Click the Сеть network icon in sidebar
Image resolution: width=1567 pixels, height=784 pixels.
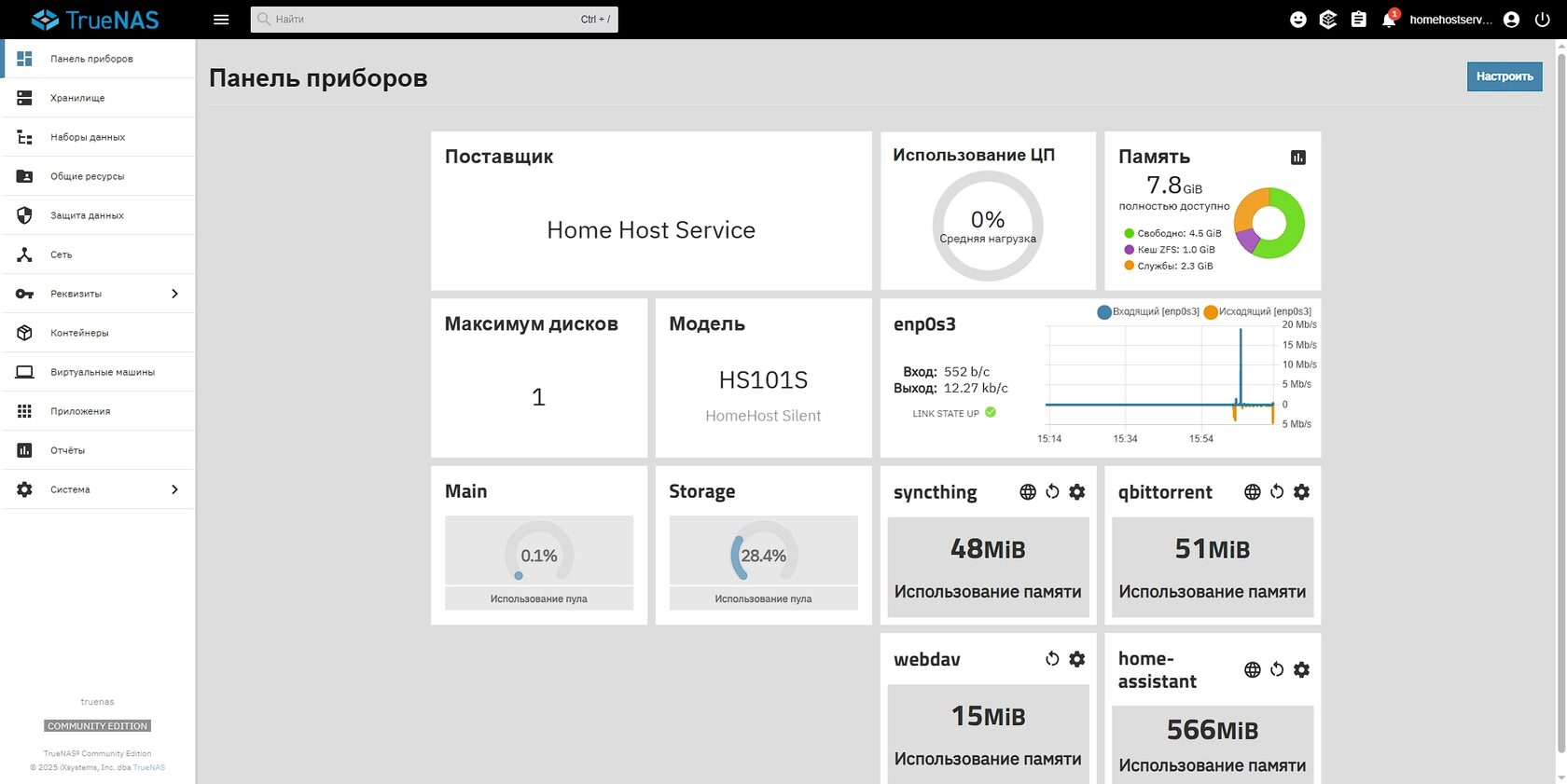(25, 254)
